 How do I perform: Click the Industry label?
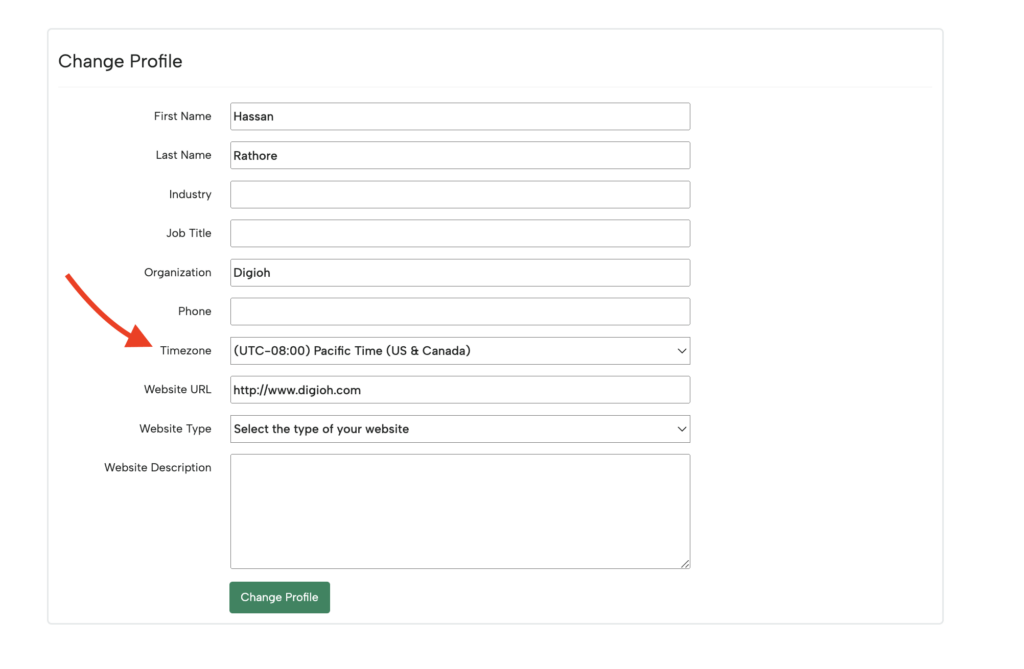click(x=190, y=195)
